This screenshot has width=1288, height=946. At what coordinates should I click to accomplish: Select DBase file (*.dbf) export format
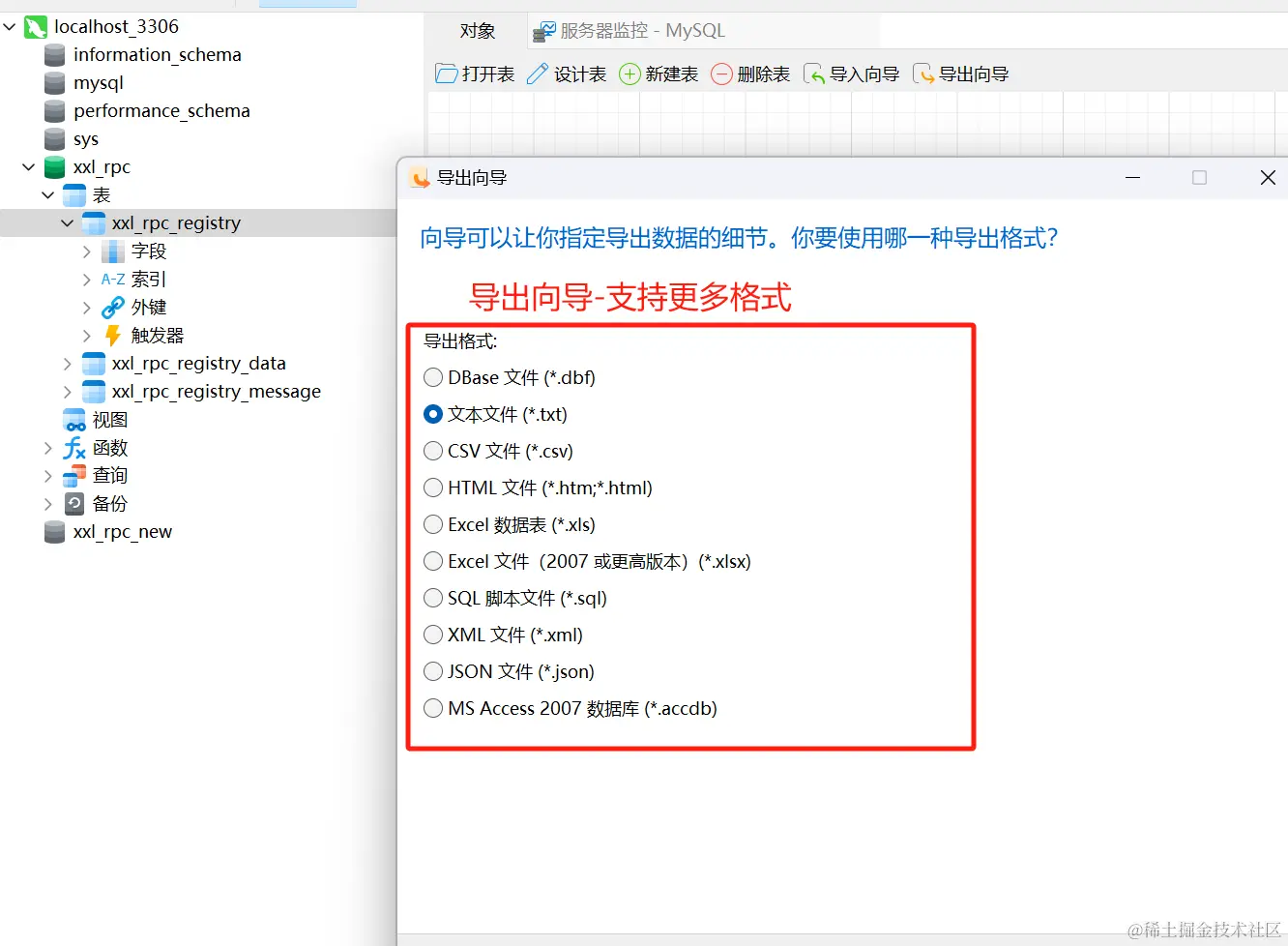433,377
